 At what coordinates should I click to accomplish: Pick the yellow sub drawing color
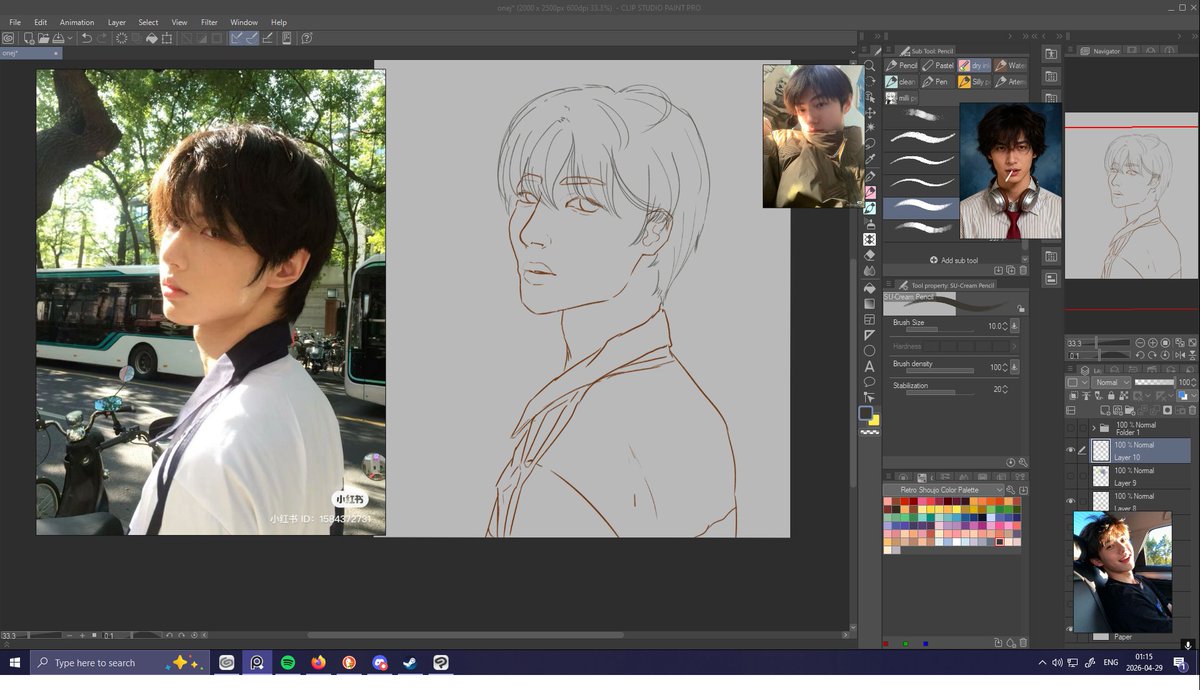click(875, 421)
